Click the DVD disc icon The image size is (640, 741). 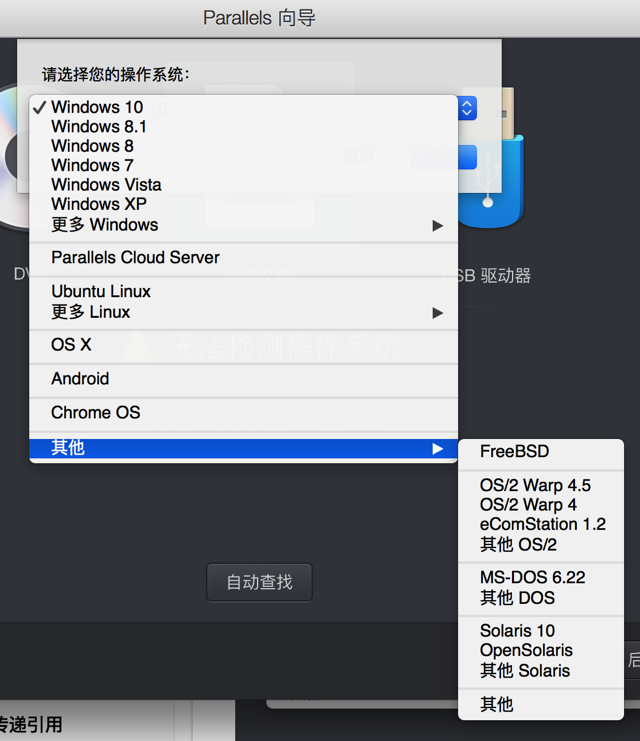click(14, 156)
